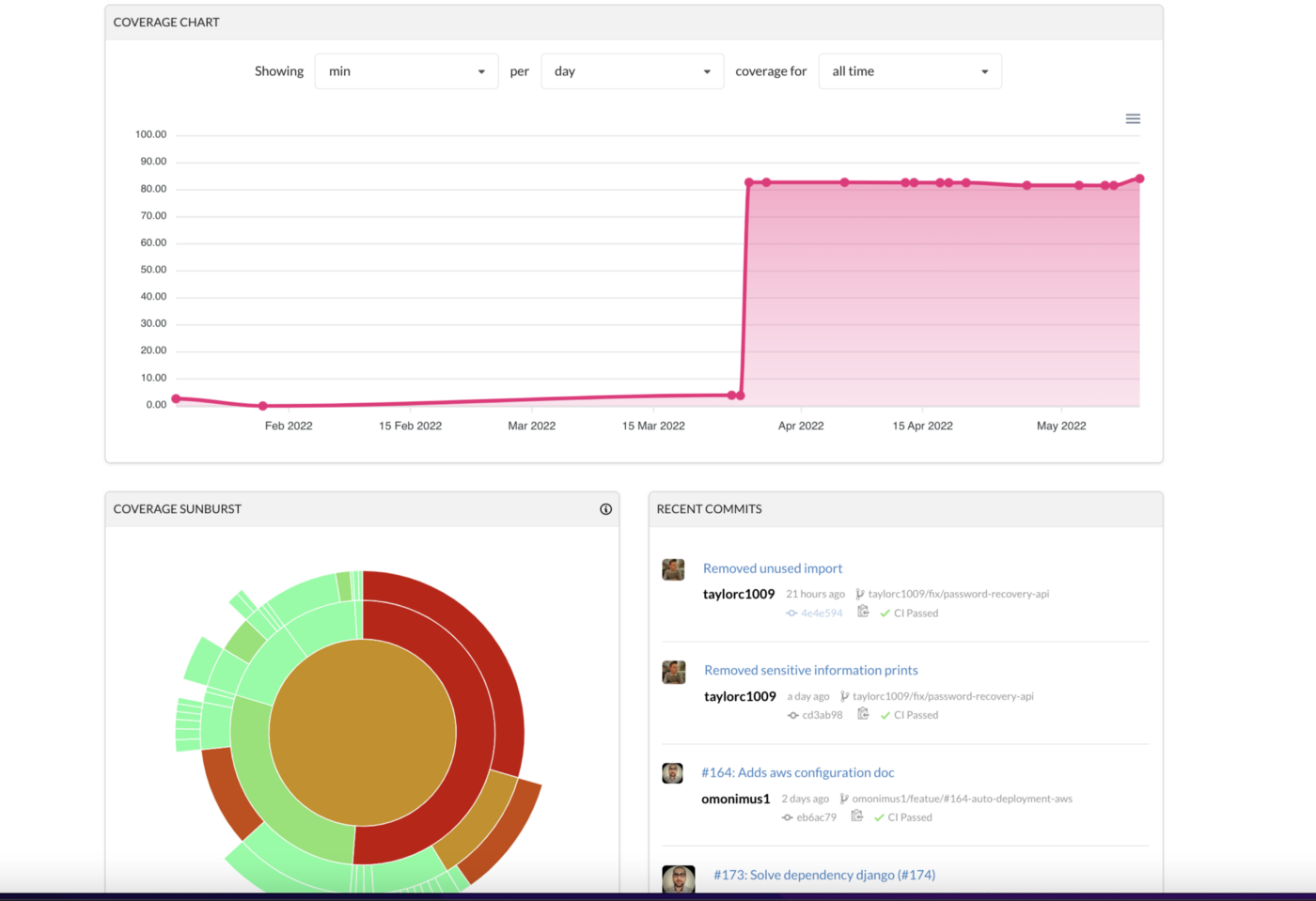Click the clipboard icon next to commit cd3ab98
The height and width of the screenshot is (901, 1316).
point(863,714)
